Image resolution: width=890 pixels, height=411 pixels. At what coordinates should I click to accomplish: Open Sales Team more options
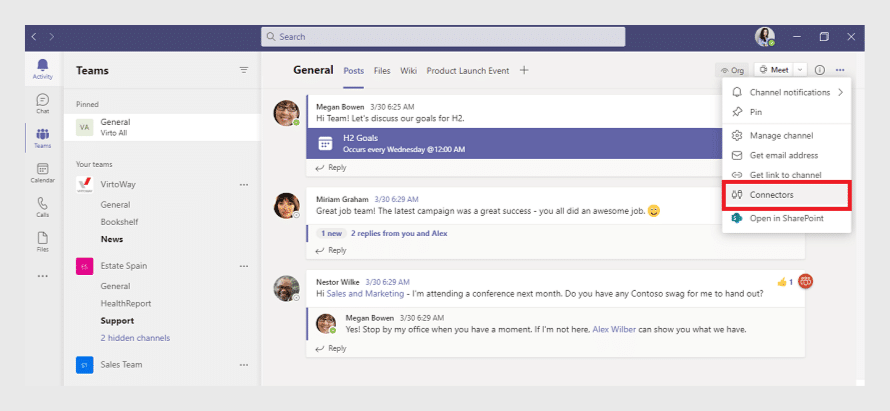(244, 364)
